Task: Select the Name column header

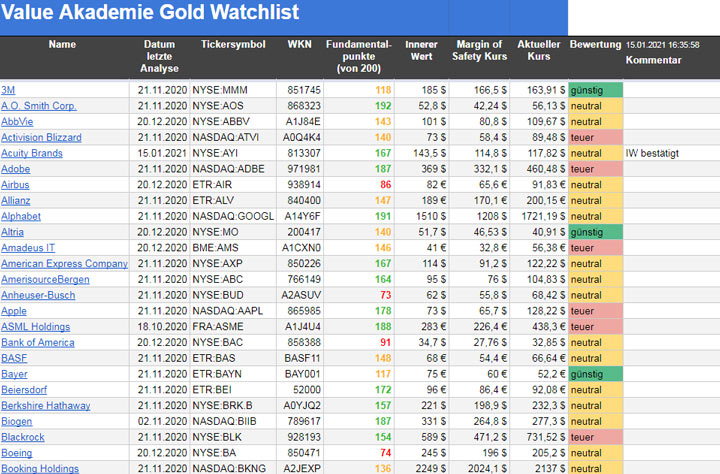Action: point(62,45)
